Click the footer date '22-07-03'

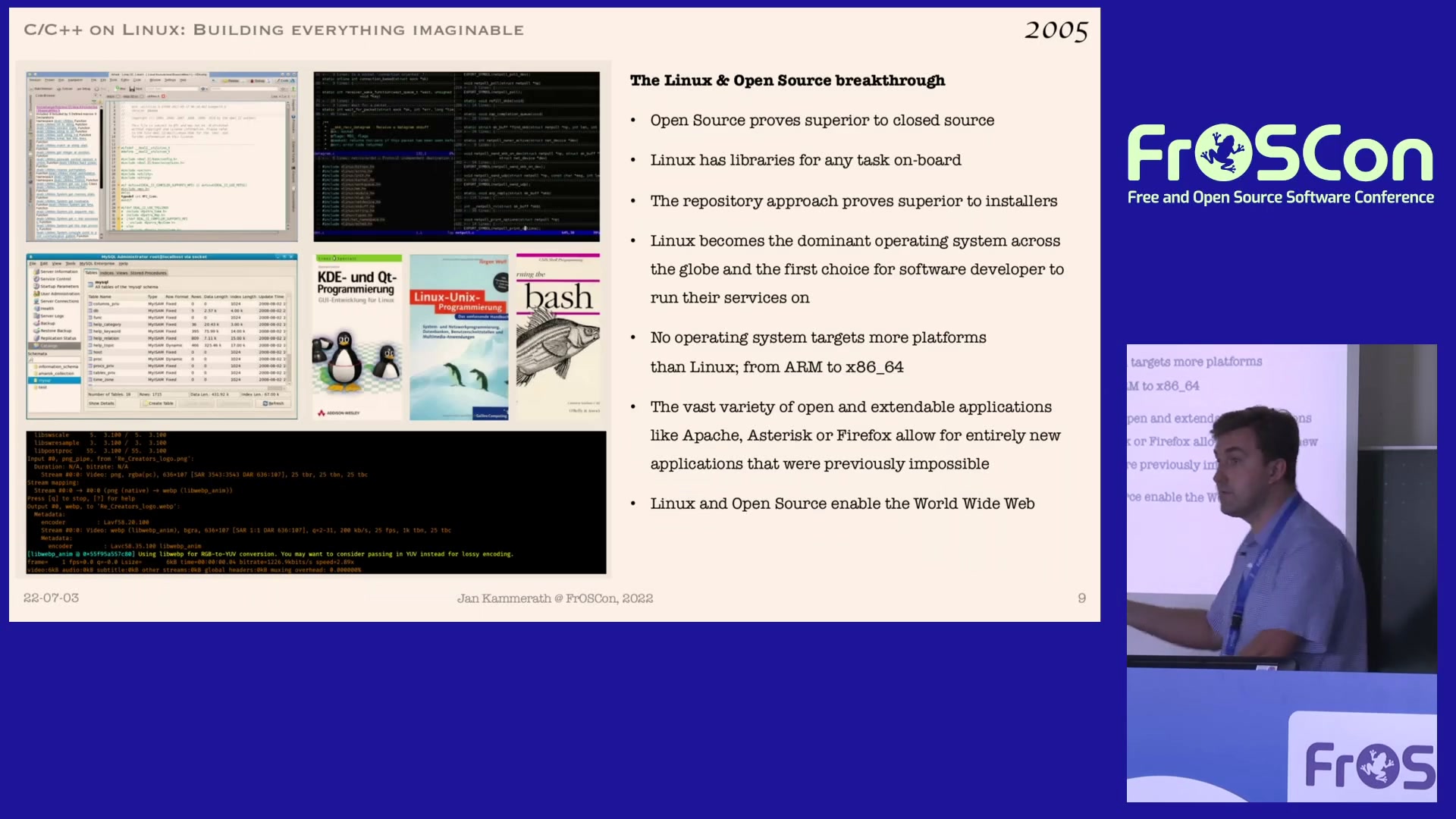(51, 598)
